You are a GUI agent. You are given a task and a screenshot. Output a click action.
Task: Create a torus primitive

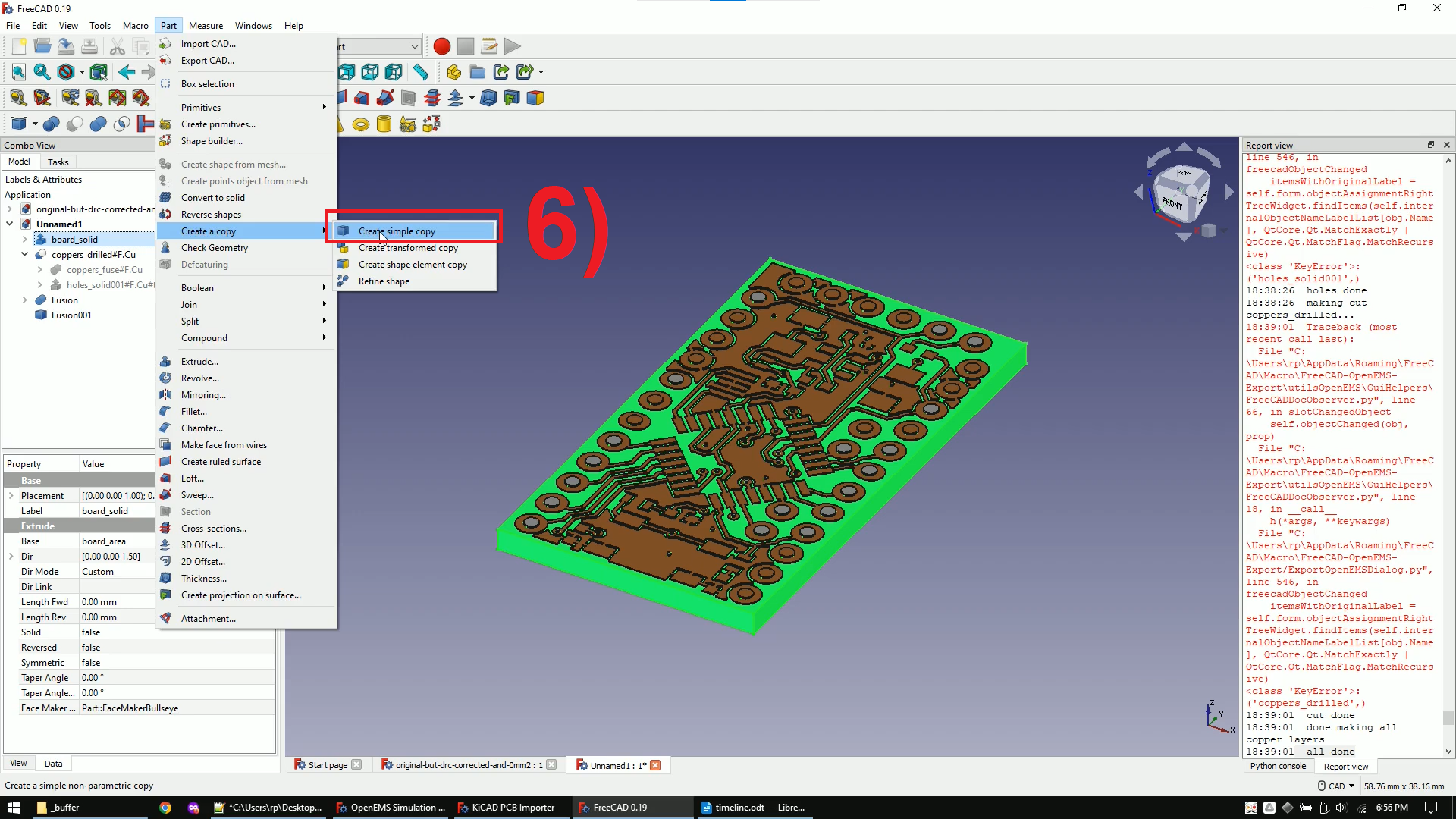[361, 124]
